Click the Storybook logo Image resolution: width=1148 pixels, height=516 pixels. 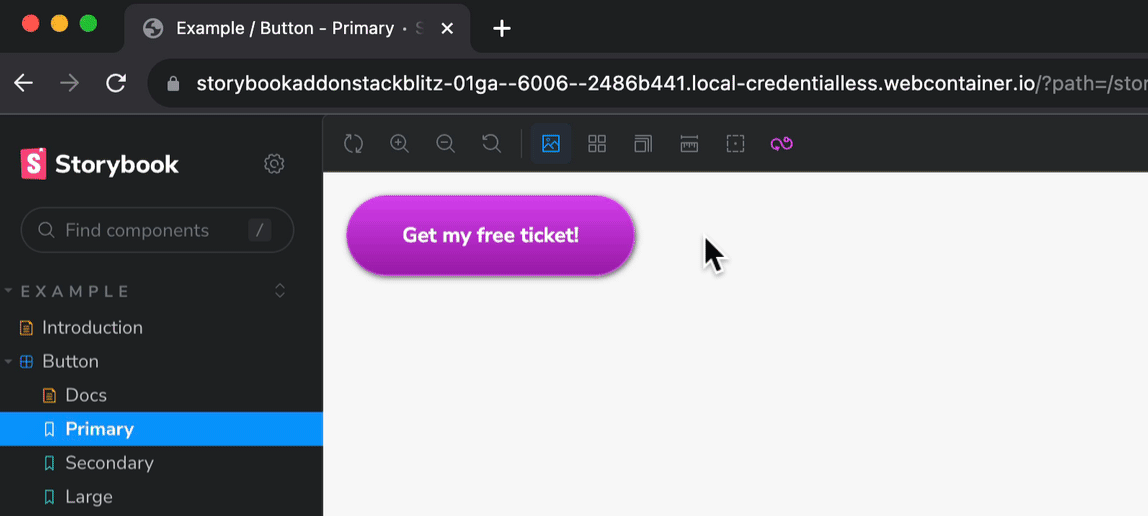(100, 164)
